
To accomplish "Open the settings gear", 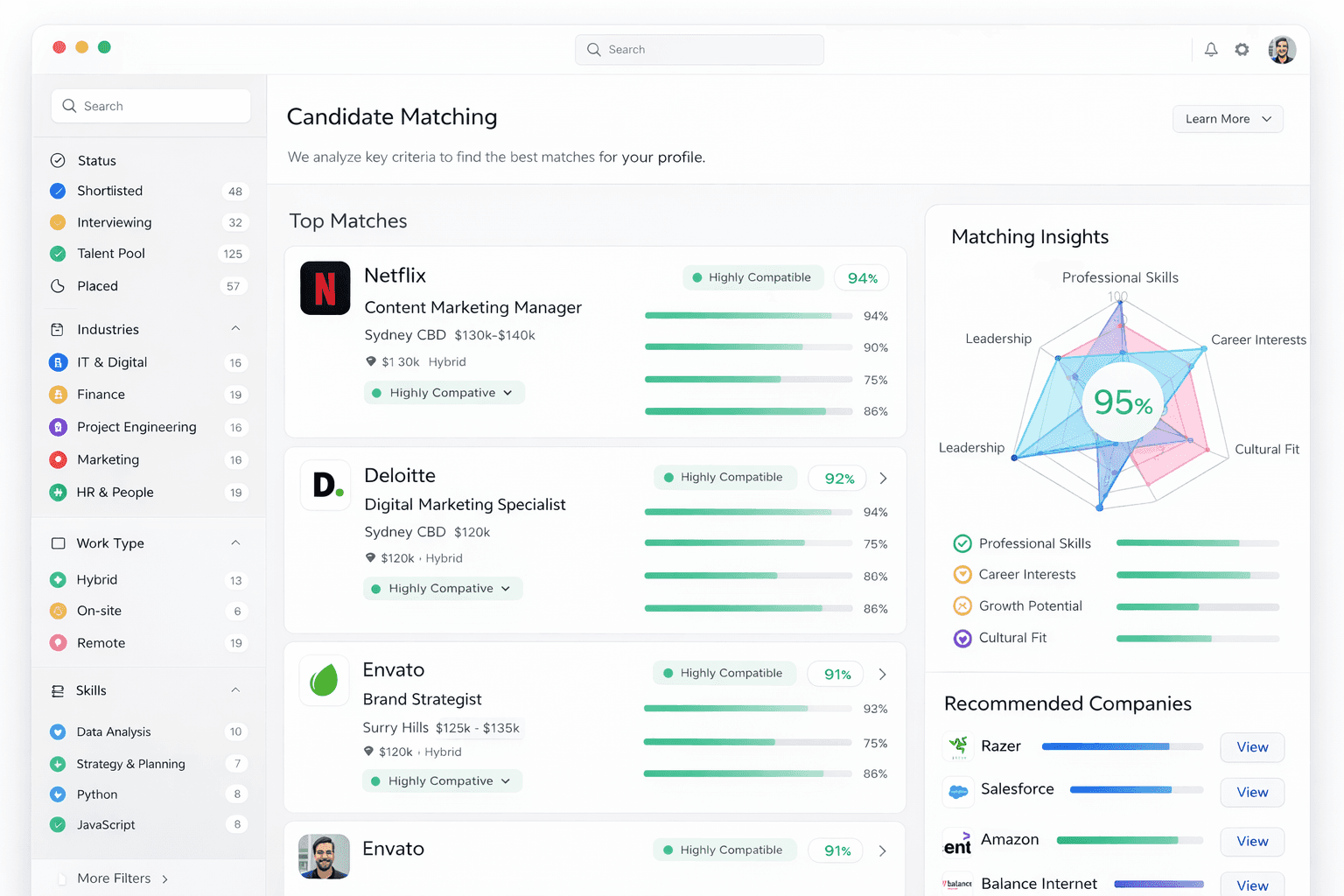I will coord(1242,50).
